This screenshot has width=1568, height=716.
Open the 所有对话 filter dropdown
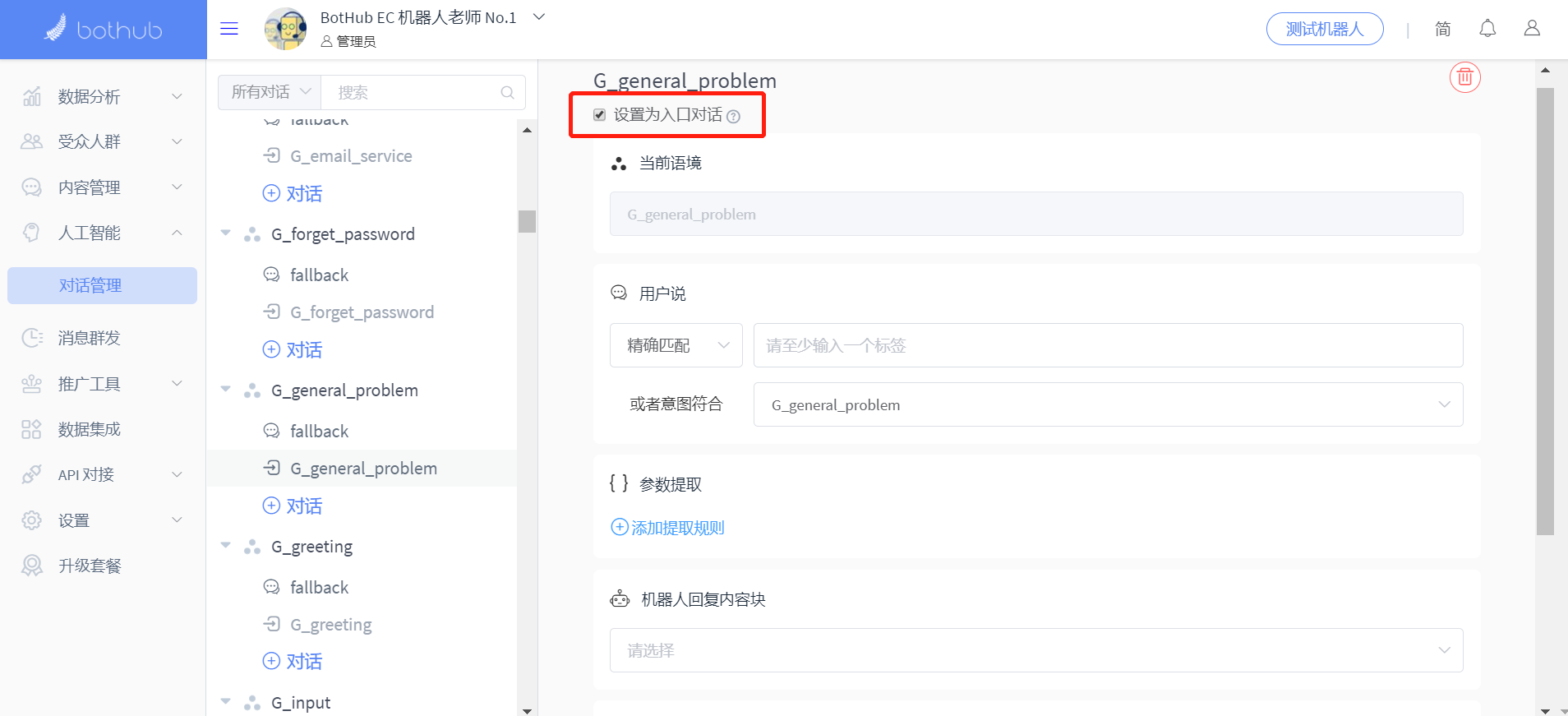[x=270, y=92]
